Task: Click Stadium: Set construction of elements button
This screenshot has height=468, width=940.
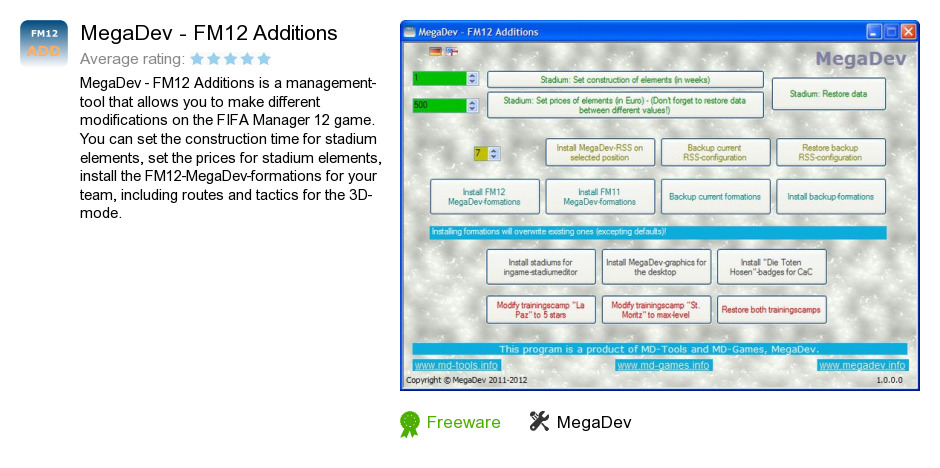Action: pos(625,80)
